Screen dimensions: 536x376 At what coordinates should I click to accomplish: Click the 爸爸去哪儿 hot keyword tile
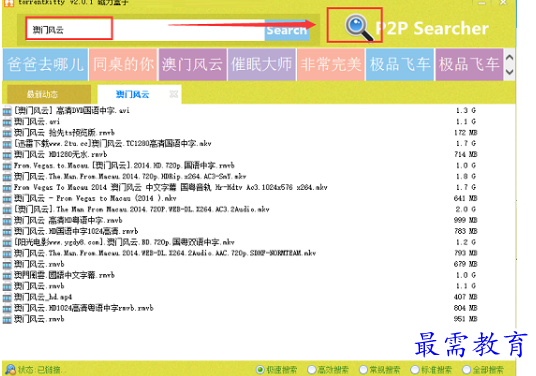click(45, 64)
